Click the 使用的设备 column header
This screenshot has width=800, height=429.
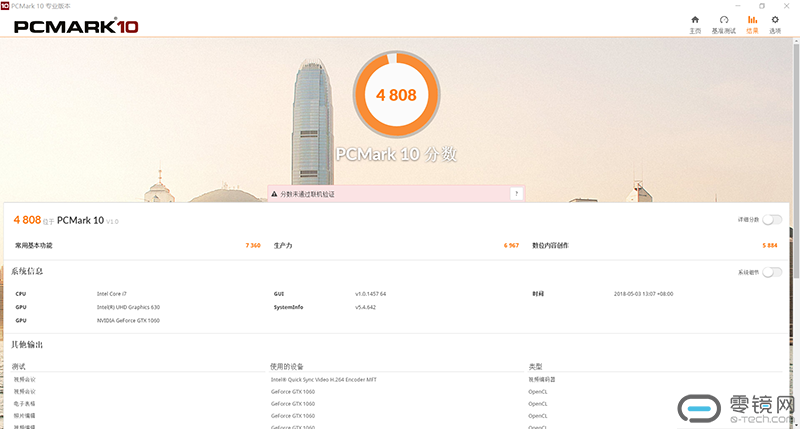pyautogui.click(x=287, y=366)
